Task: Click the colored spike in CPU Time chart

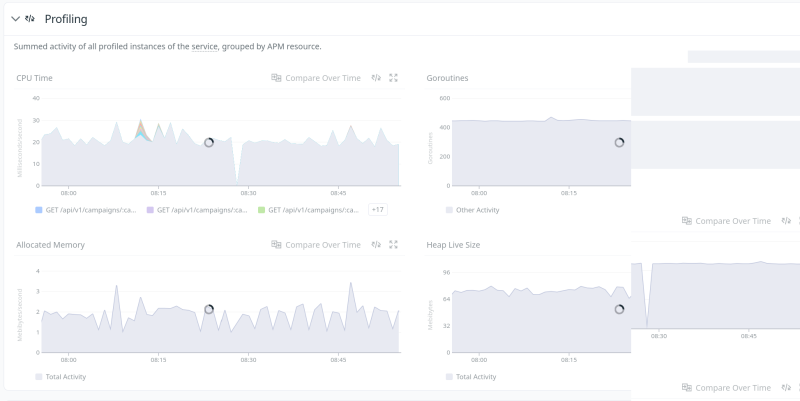Action: coord(142,130)
